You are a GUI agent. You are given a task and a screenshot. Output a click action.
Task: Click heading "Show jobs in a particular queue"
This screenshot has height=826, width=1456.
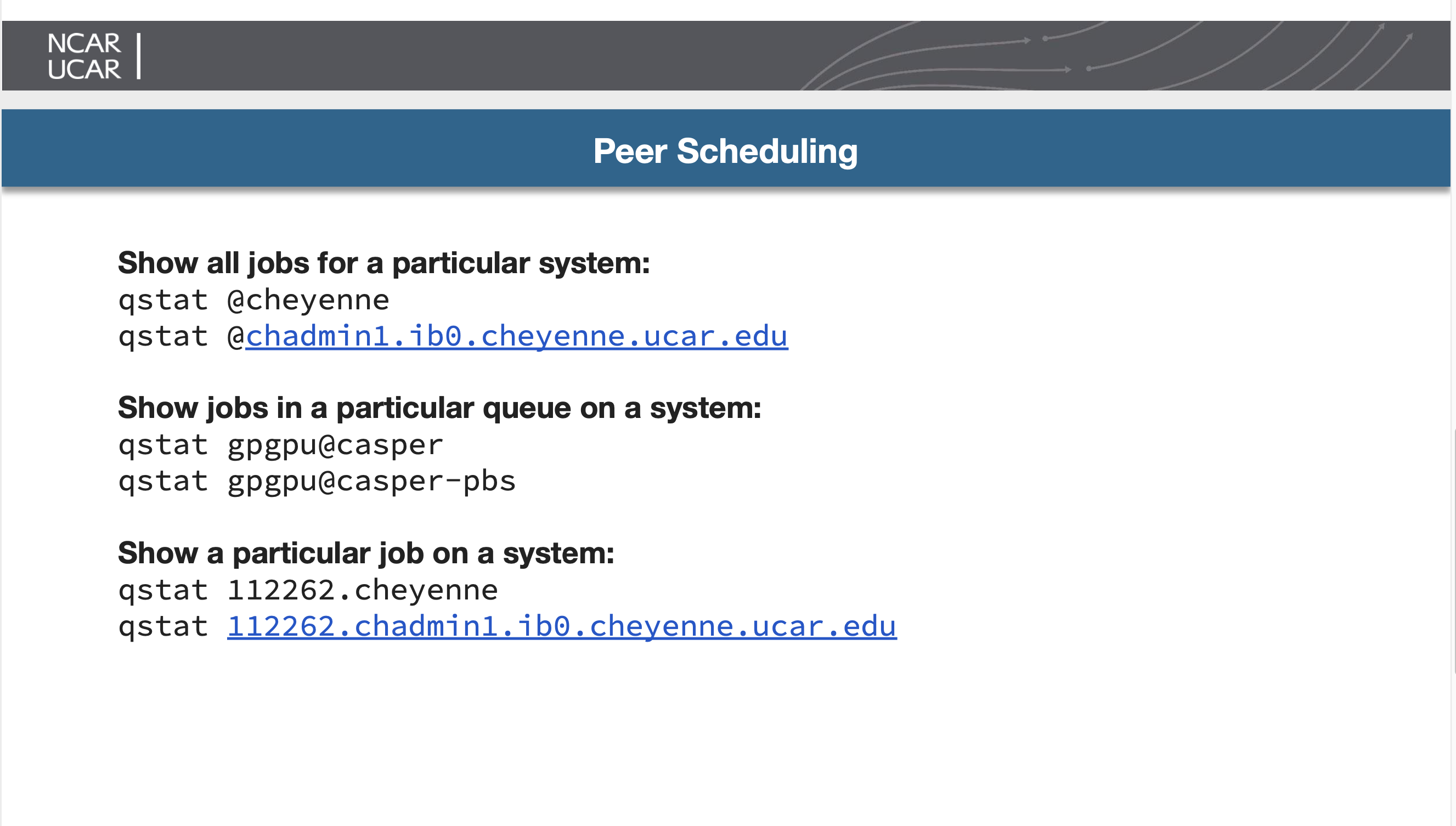(439, 408)
